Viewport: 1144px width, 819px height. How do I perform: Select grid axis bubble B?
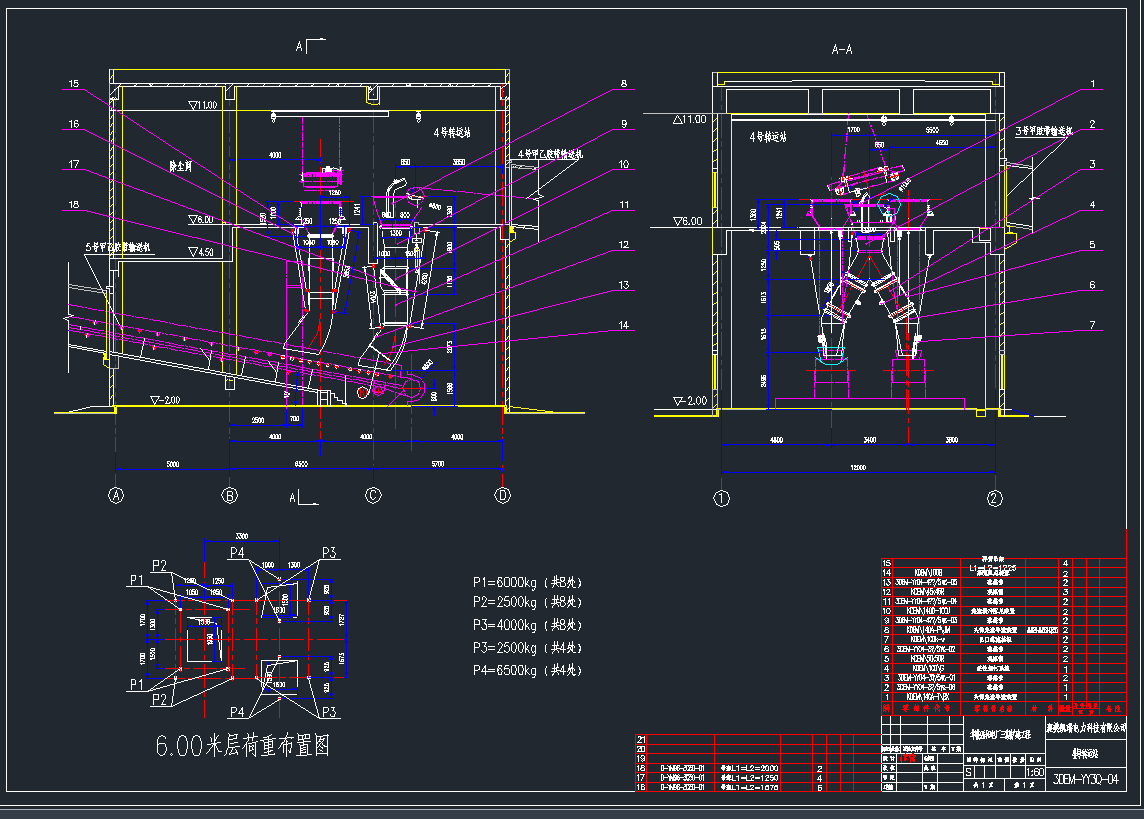tap(230, 495)
